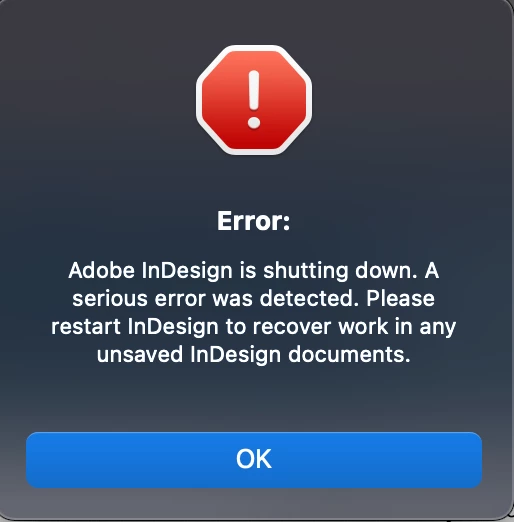Click the blue OK button
The image size is (514, 522).
point(254,460)
